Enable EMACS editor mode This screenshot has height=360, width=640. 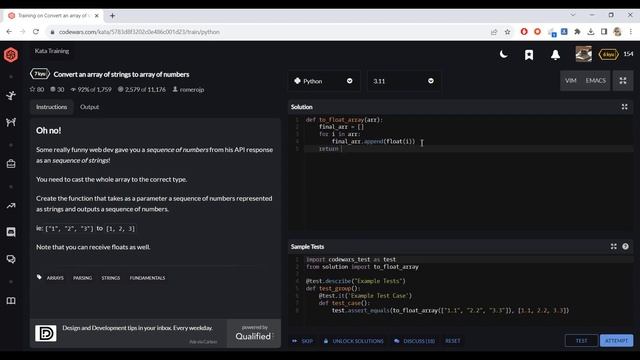[596, 80]
